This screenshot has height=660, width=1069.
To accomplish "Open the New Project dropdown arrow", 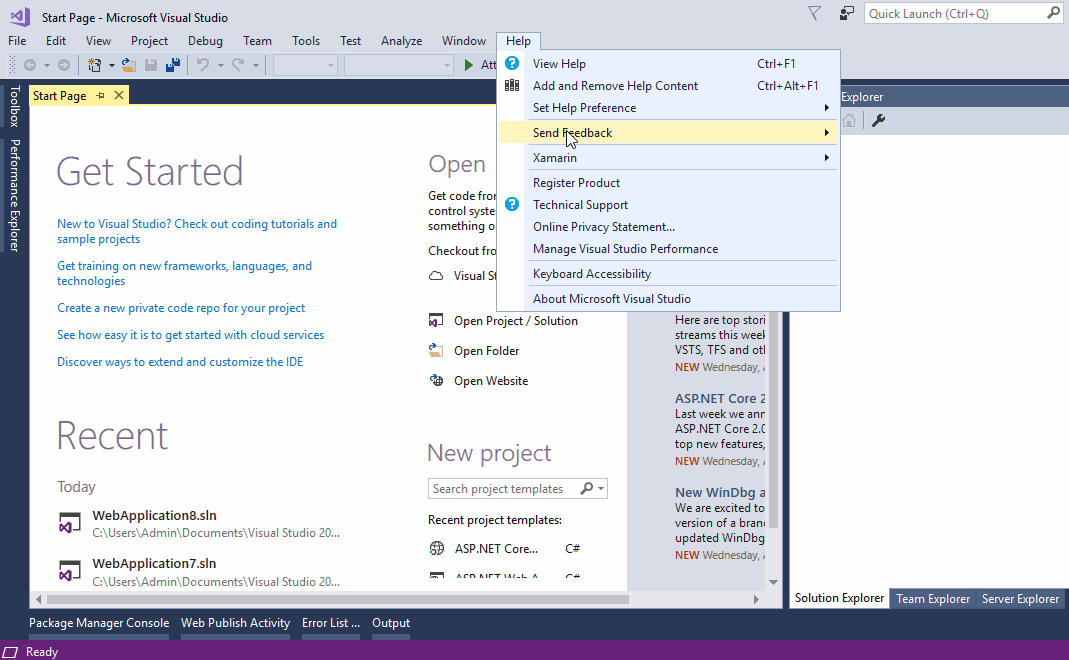I will 112,65.
